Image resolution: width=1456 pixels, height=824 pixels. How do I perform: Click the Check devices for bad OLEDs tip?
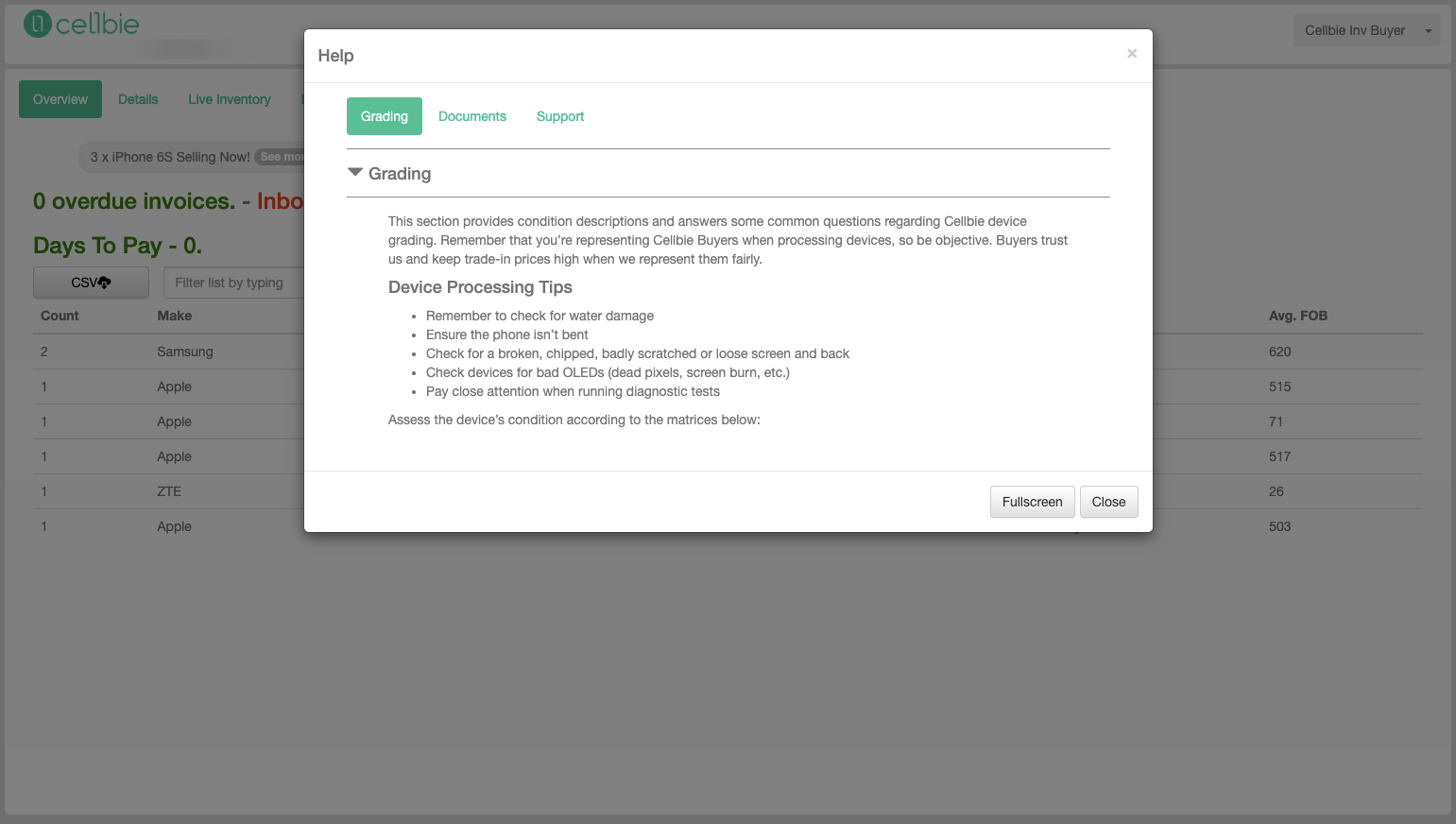[x=608, y=372]
